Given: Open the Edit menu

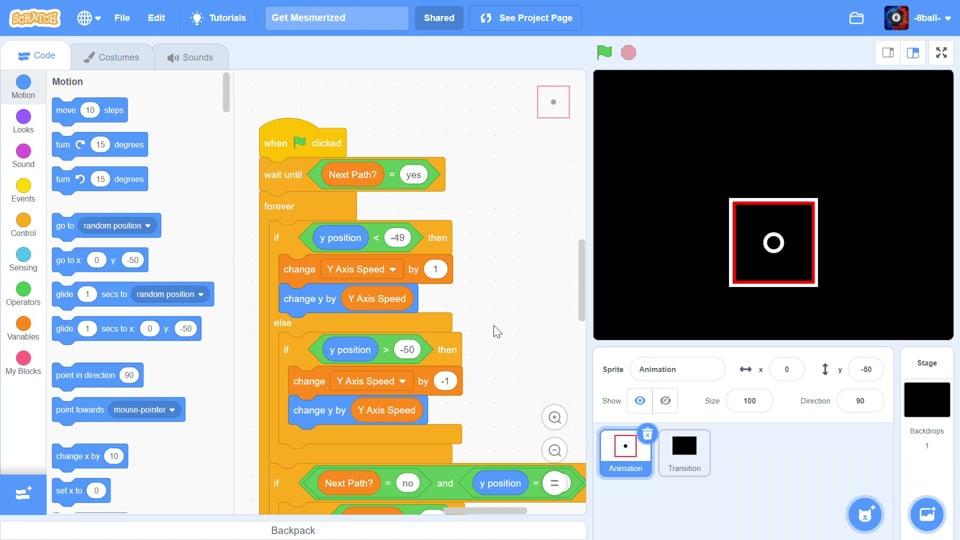Looking at the screenshot, I should 156,18.
